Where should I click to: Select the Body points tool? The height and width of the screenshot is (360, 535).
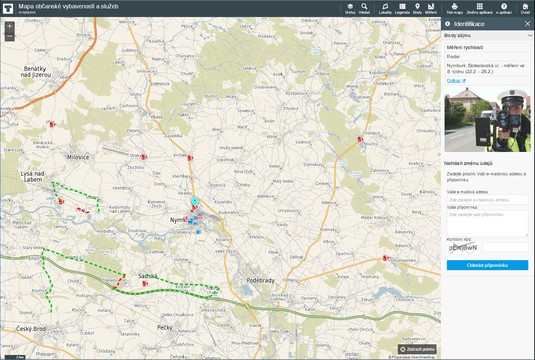click(x=417, y=9)
